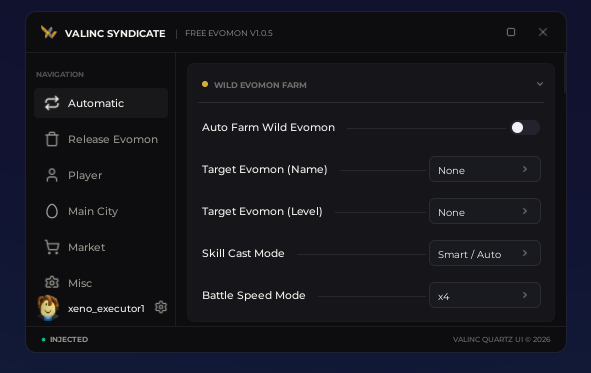Open Battle Speed Mode x4 dropdown
This screenshot has height=373, width=591.
pyautogui.click(x=485, y=295)
